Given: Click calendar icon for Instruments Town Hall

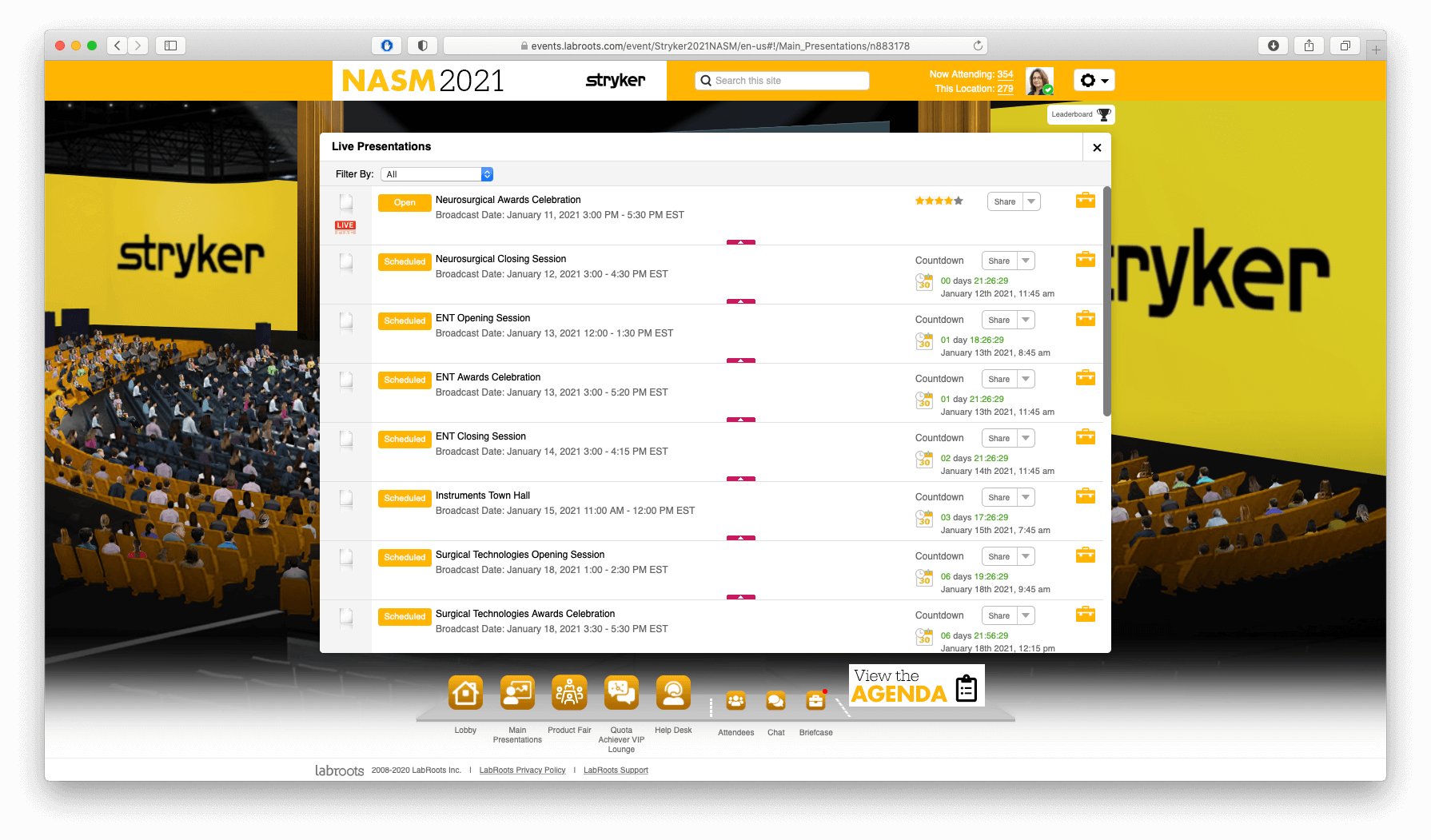Looking at the screenshot, I should [x=924, y=518].
